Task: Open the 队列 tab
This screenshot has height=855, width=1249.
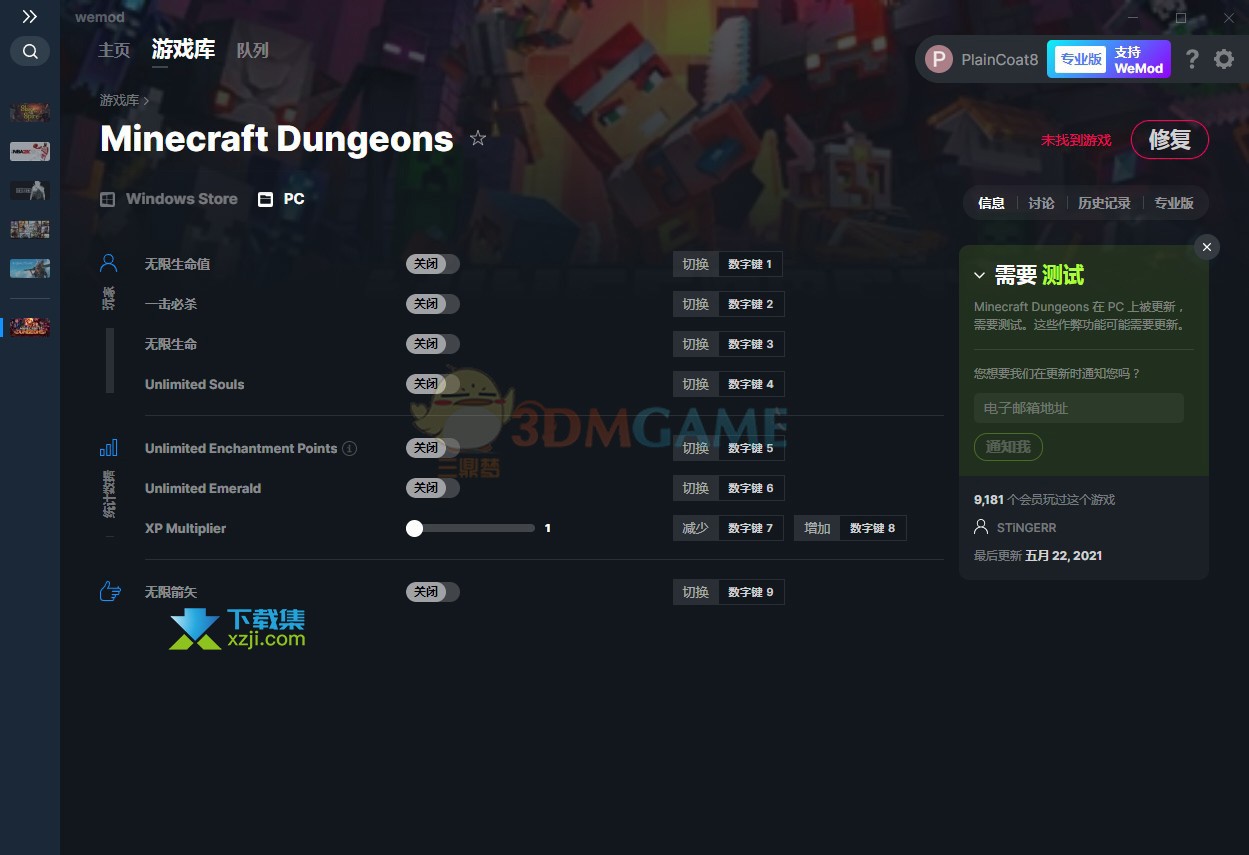Action: 252,50
